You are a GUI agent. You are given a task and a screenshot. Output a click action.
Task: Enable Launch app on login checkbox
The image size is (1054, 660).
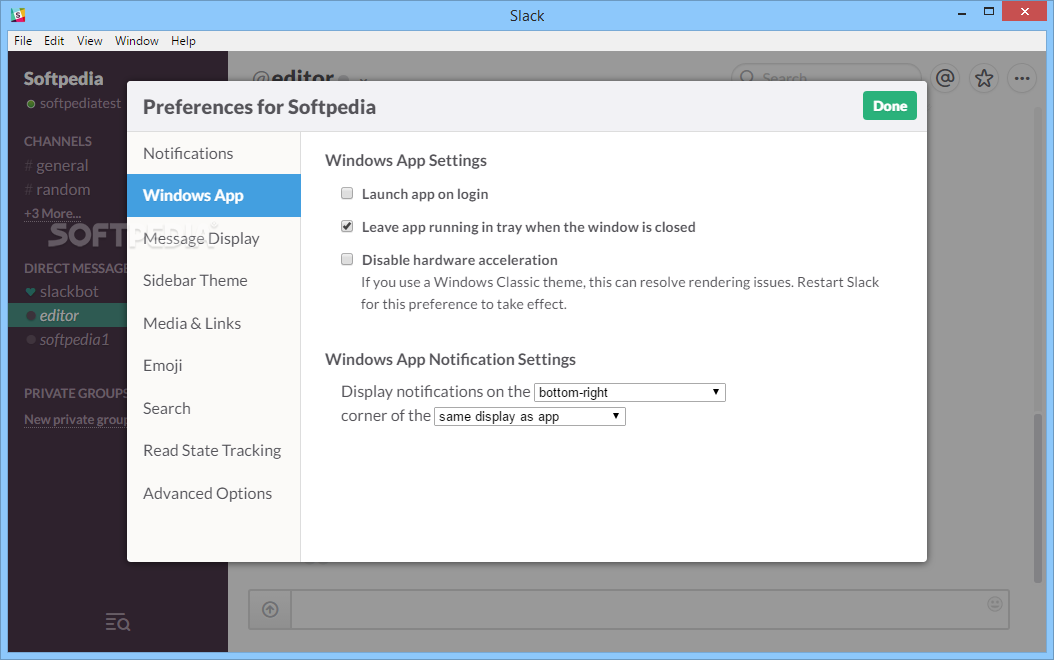347,194
